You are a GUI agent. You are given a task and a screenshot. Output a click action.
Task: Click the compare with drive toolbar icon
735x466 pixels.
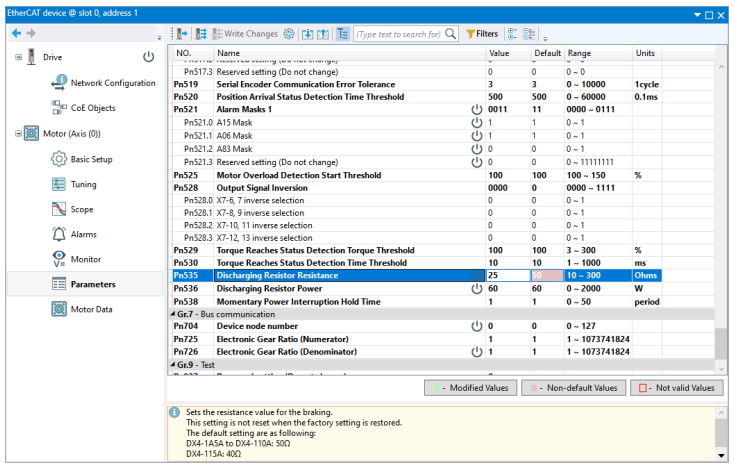coord(201,34)
